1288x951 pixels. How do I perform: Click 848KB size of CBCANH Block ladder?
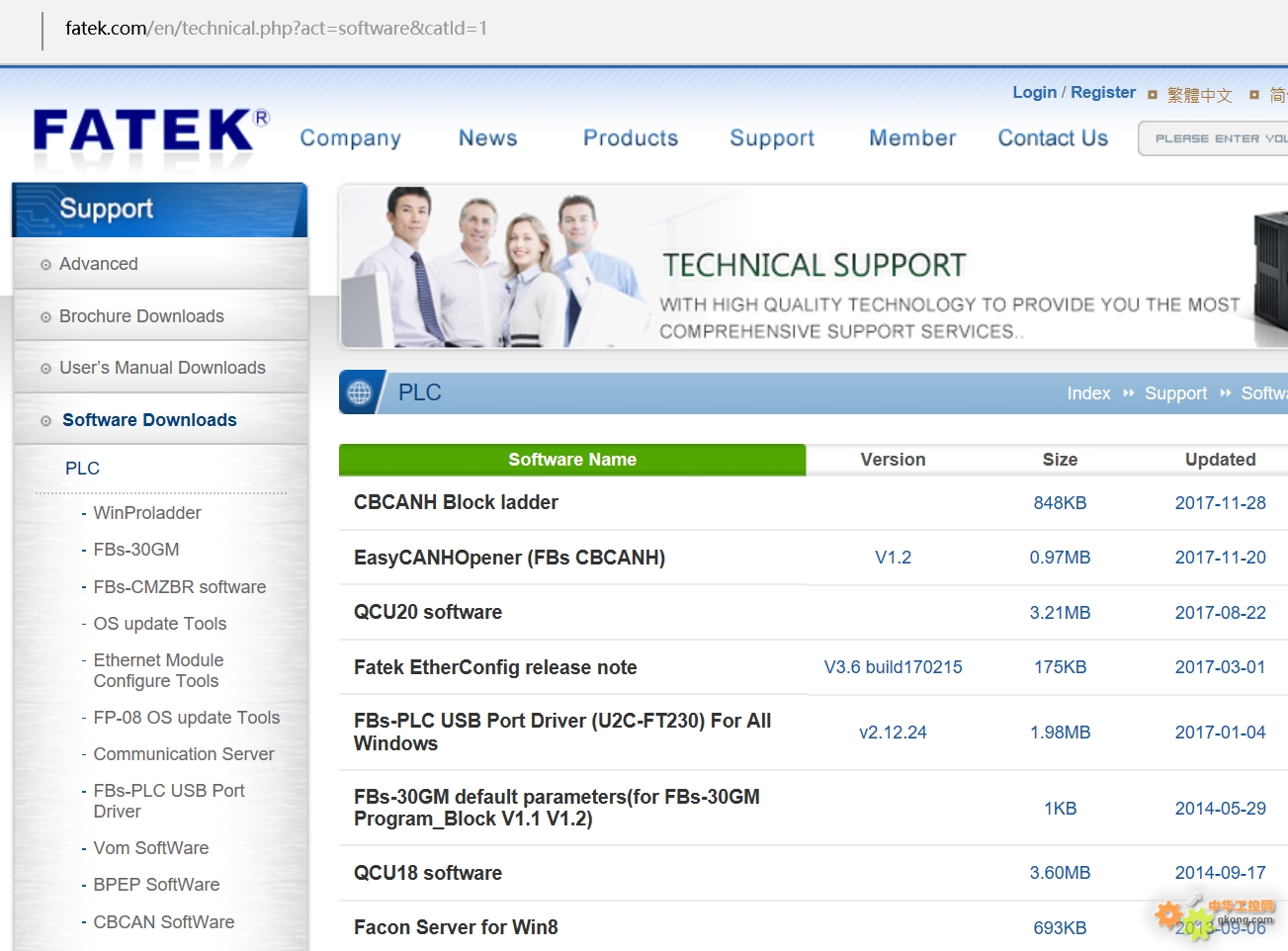tap(1060, 503)
